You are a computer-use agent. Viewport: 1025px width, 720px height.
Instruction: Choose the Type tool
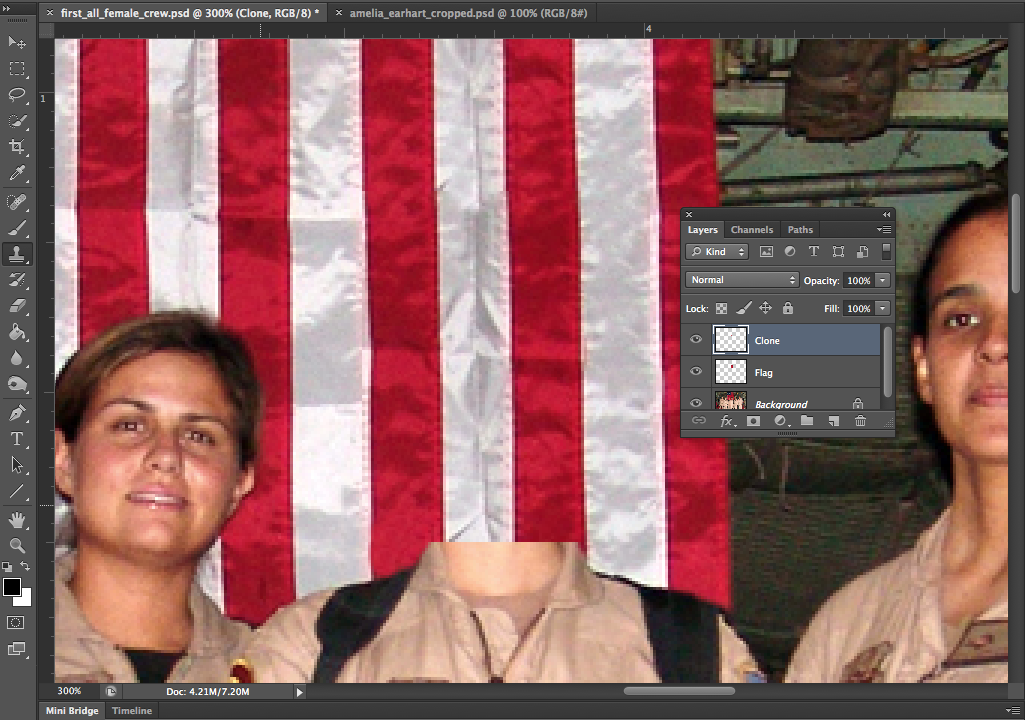coord(17,439)
